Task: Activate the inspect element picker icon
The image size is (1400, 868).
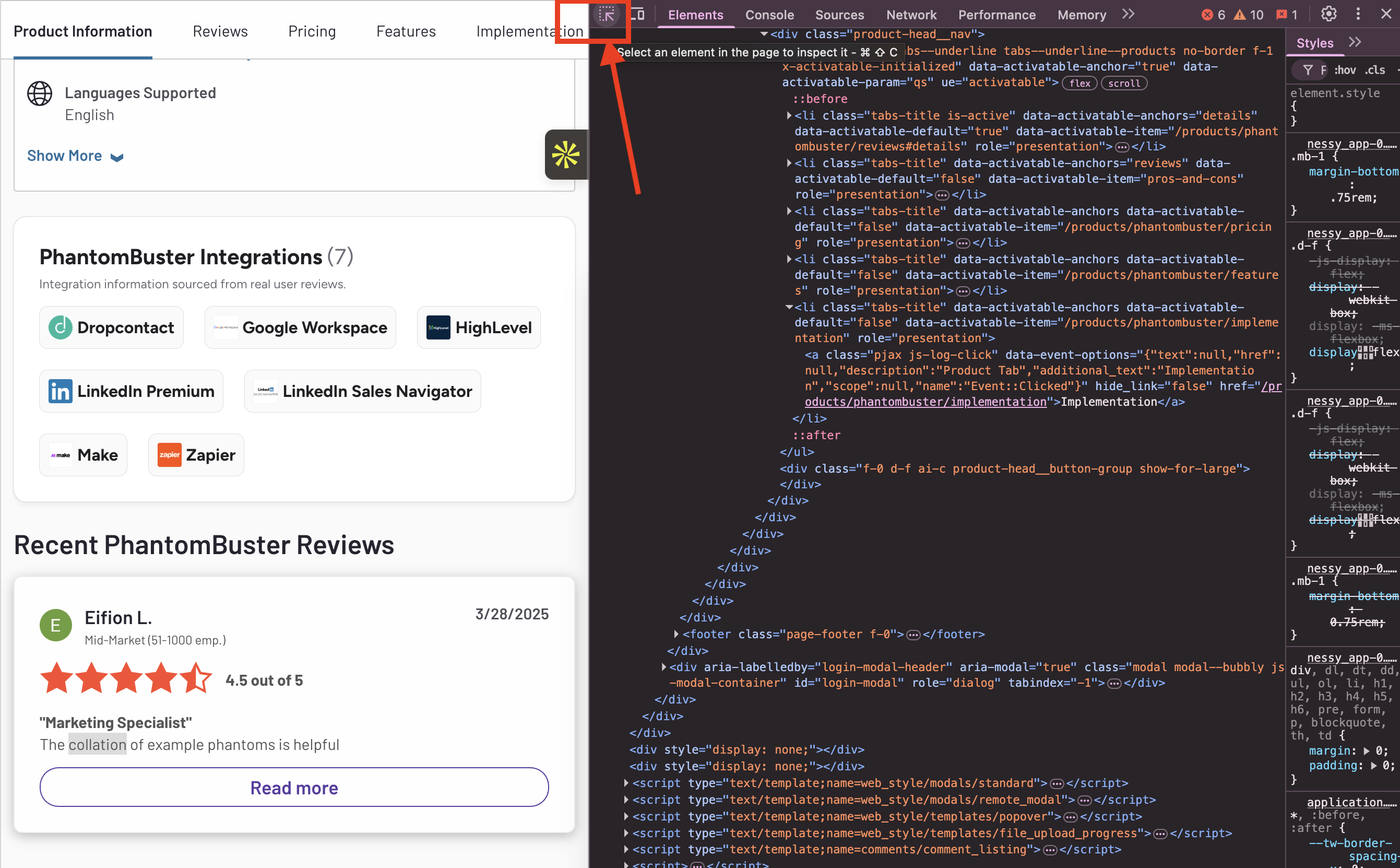Action: click(607, 14)
